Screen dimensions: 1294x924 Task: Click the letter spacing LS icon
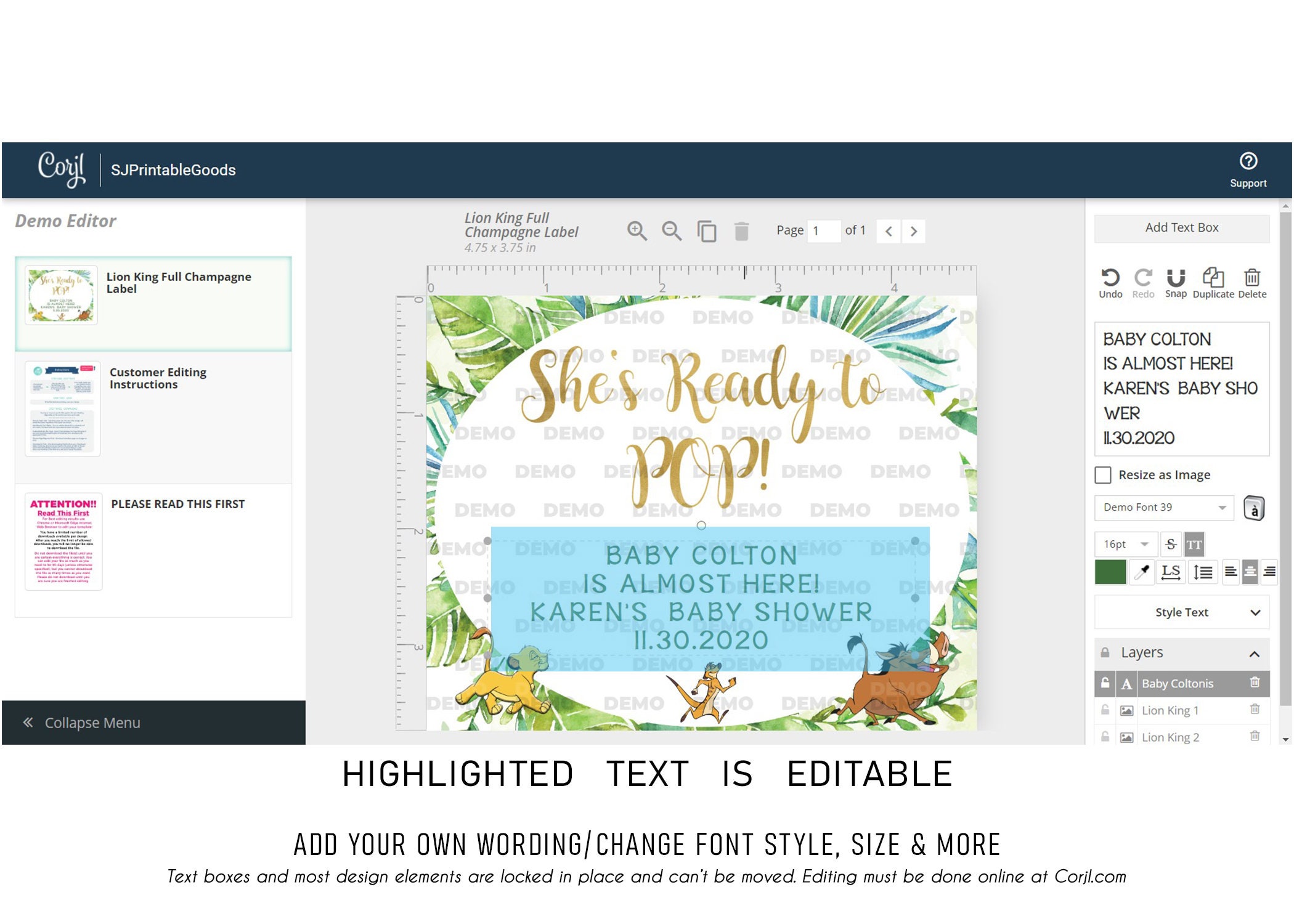1170,572
